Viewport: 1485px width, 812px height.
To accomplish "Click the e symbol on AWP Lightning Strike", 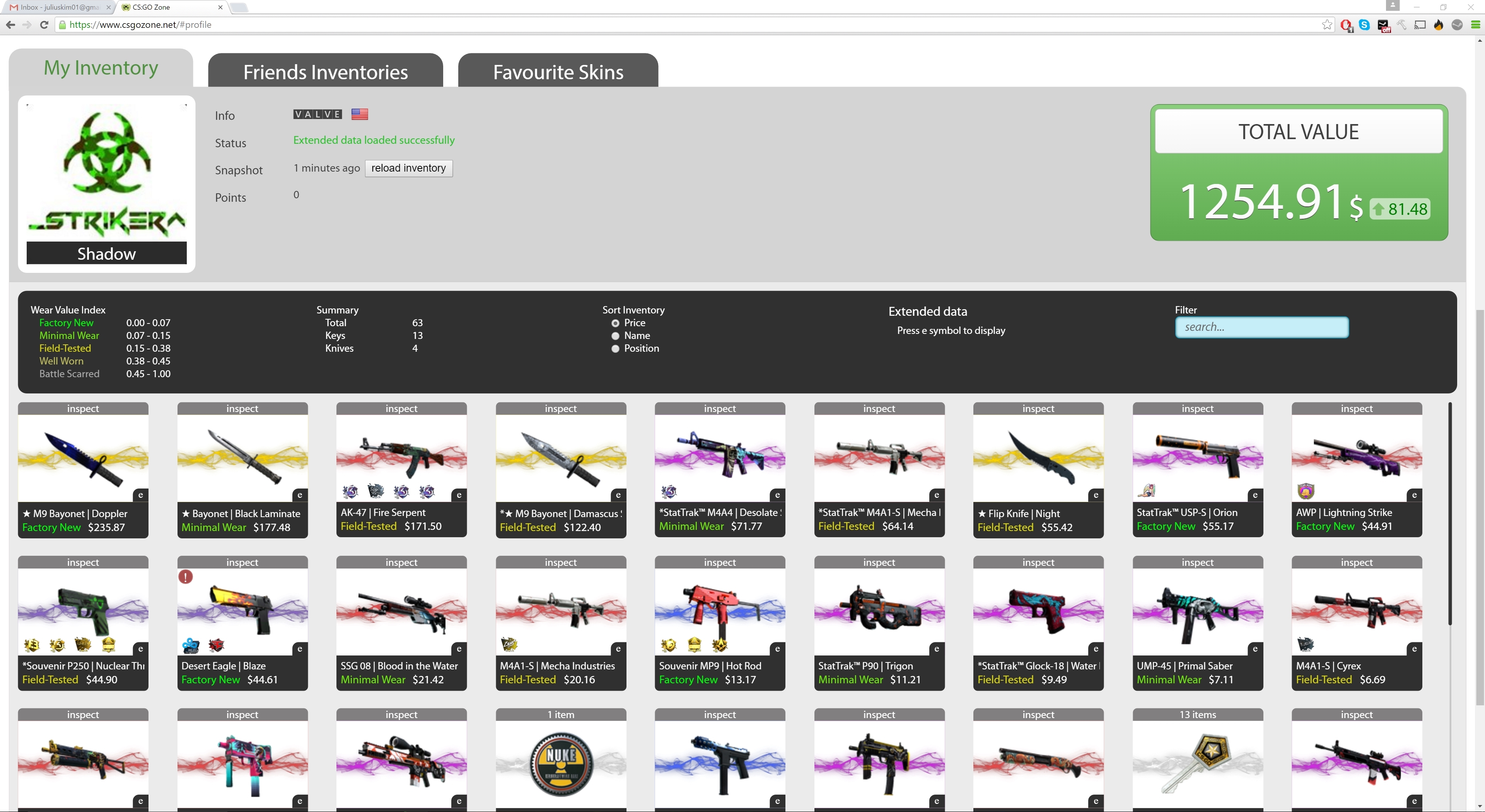I will coord(1414,495).
